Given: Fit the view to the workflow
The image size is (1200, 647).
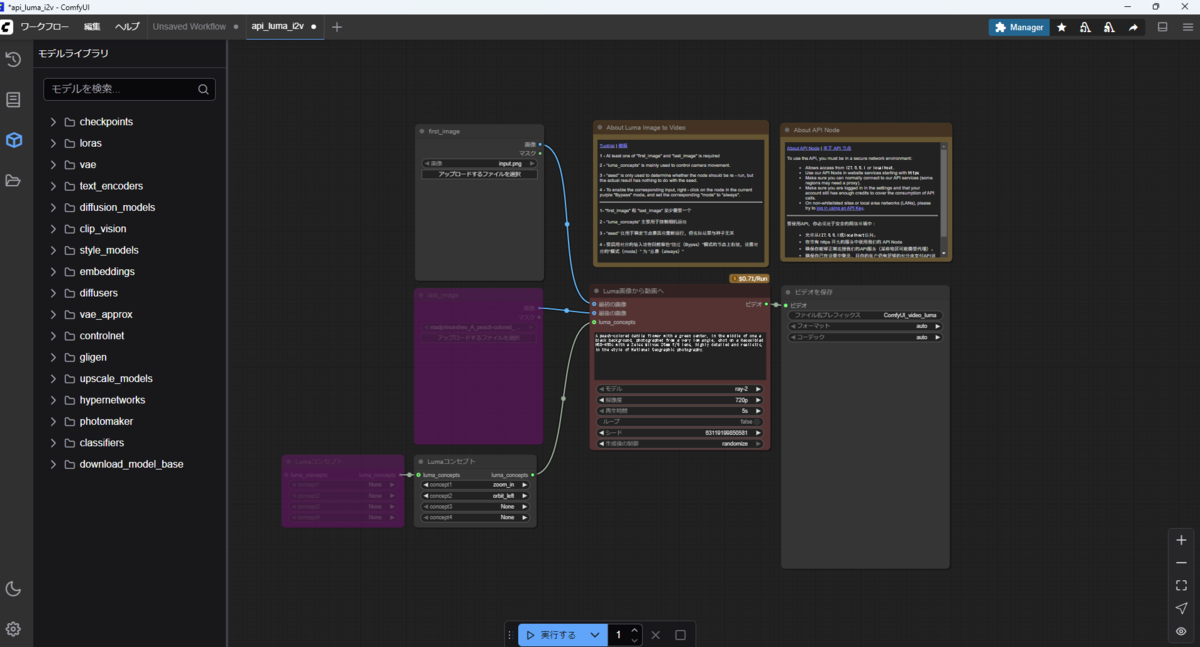Looking at the screenshot, I should (1181, 586).
